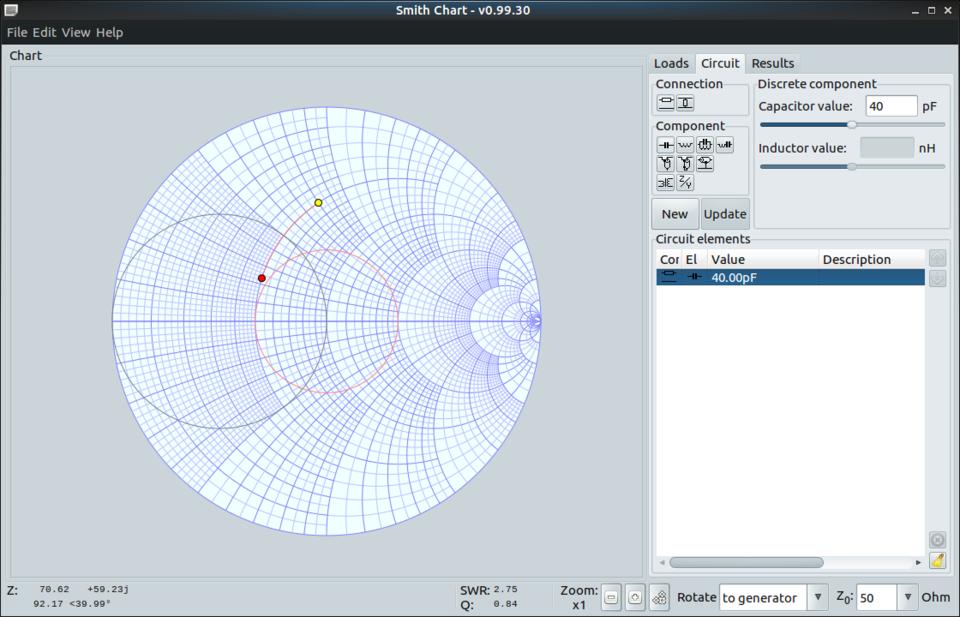Click the zoom fit rectangle icon
The height and width of the screenshot is (617, 960).
[x=611, y=598]
